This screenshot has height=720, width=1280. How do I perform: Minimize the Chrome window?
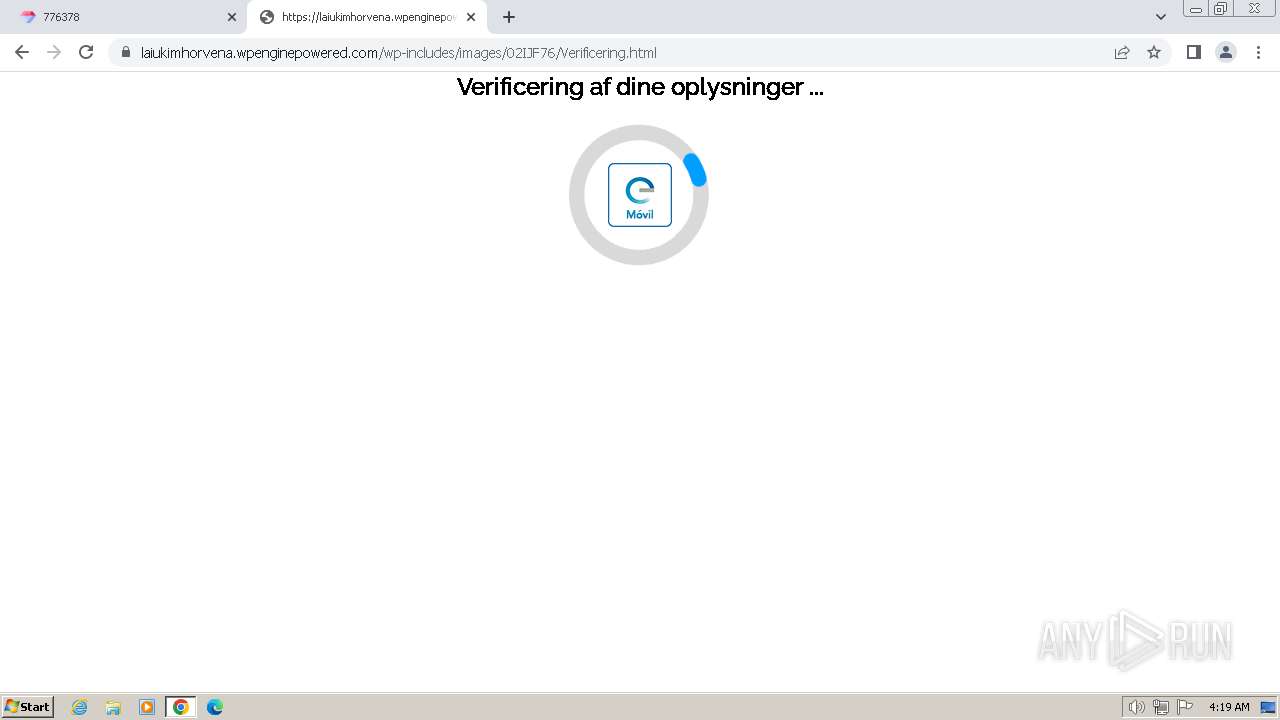click(1196, 9)
